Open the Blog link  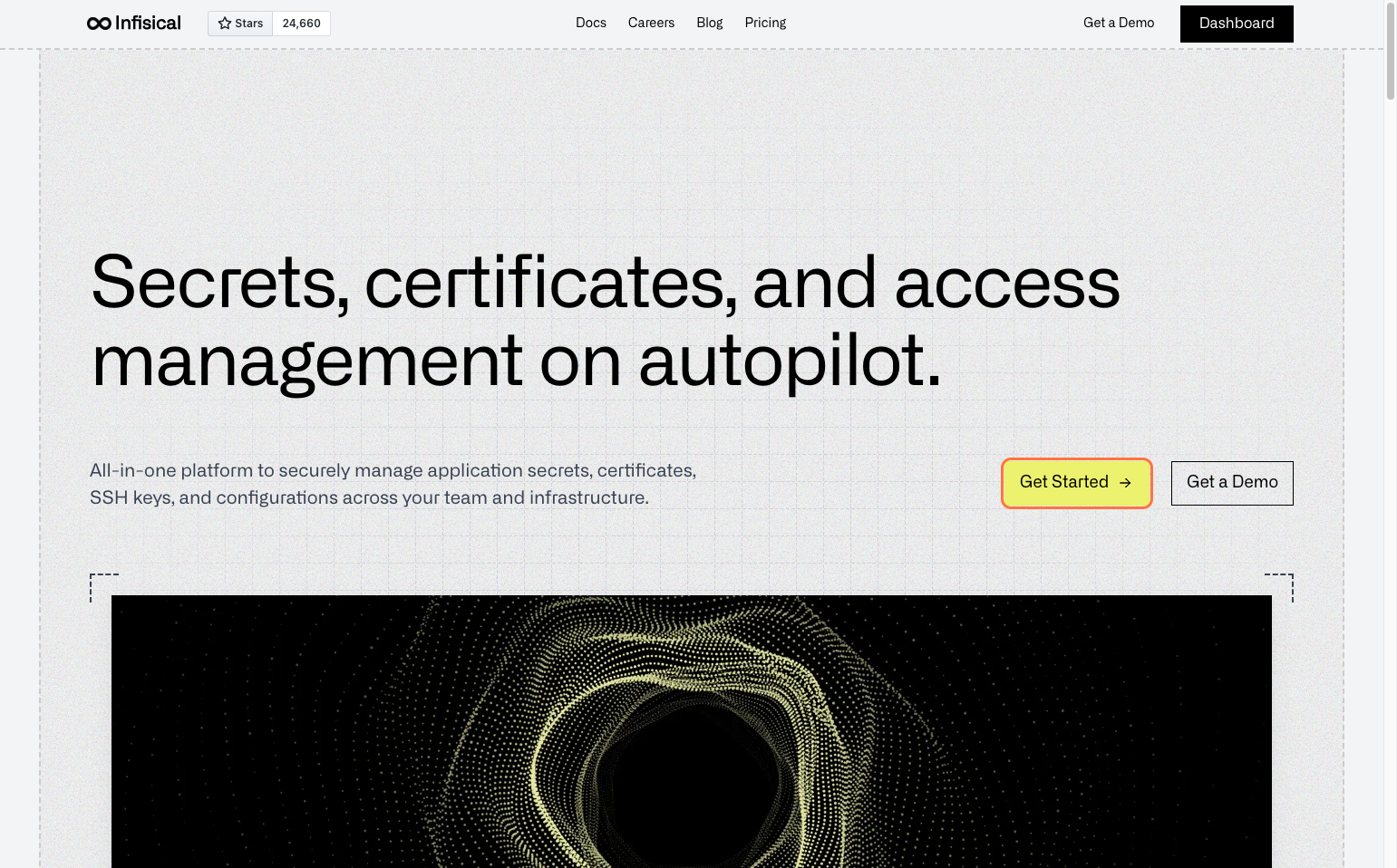(709, 23)
